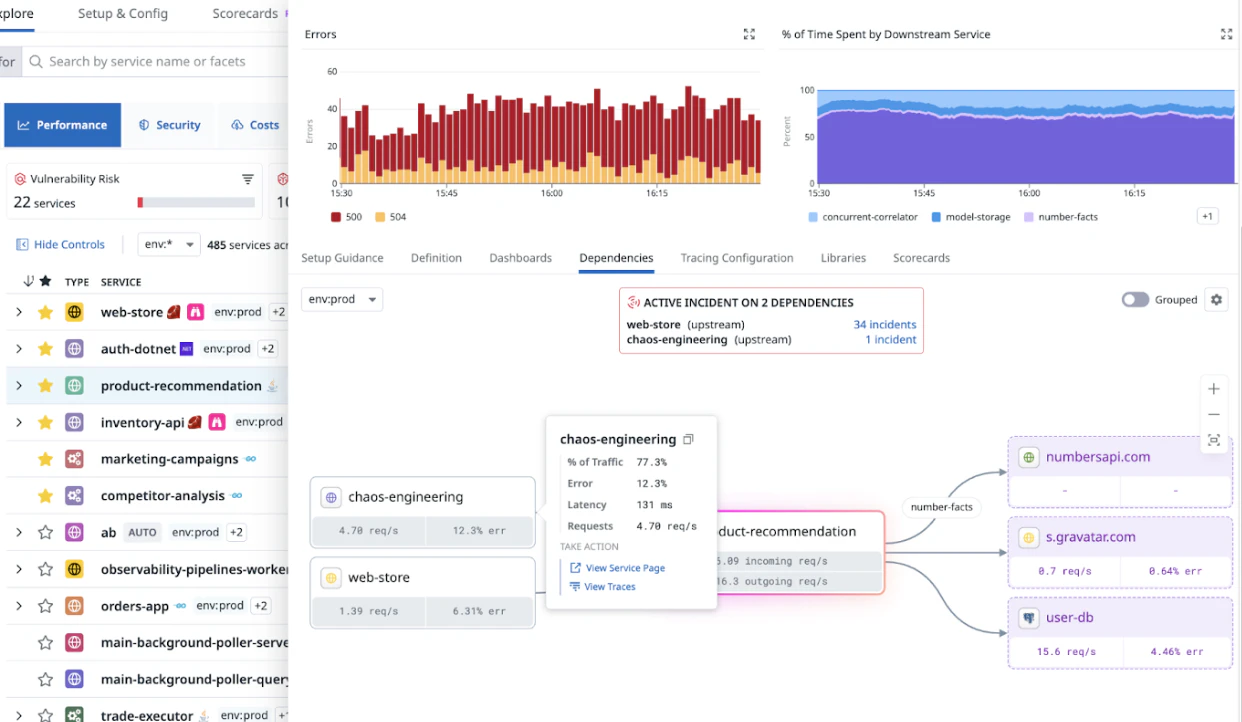Select the Security view button
The width and height of the screenshot is (1242, 722).
pos(169,125)
